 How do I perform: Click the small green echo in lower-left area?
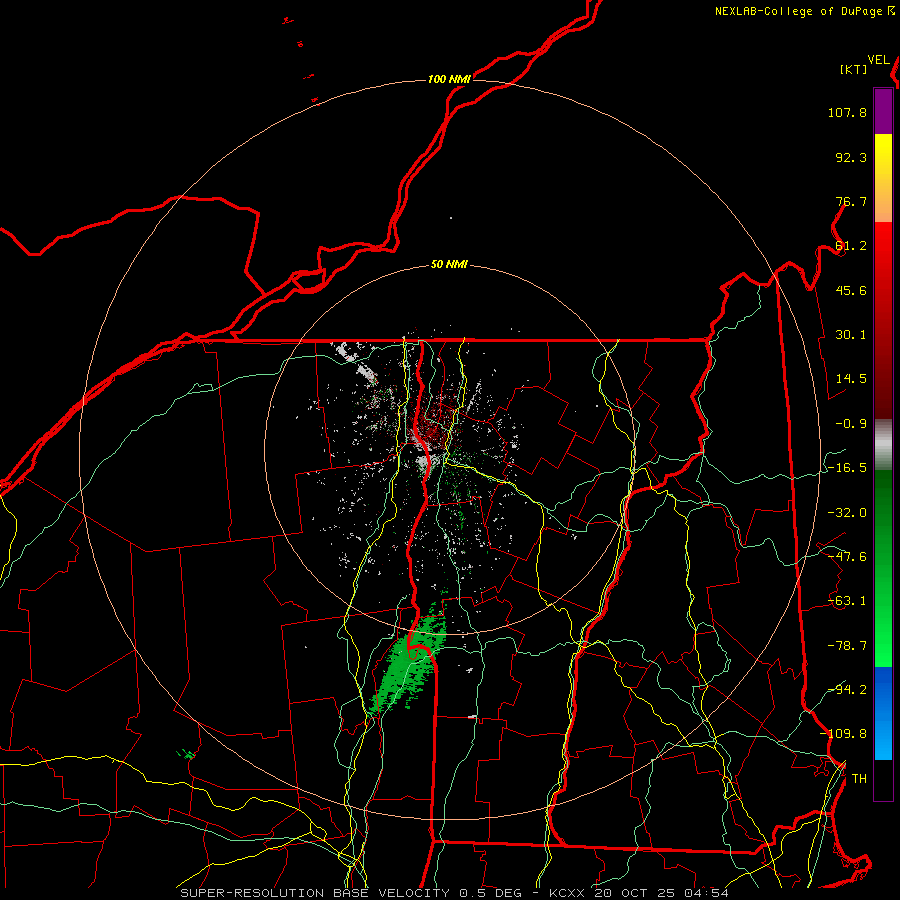coord(186,754)
